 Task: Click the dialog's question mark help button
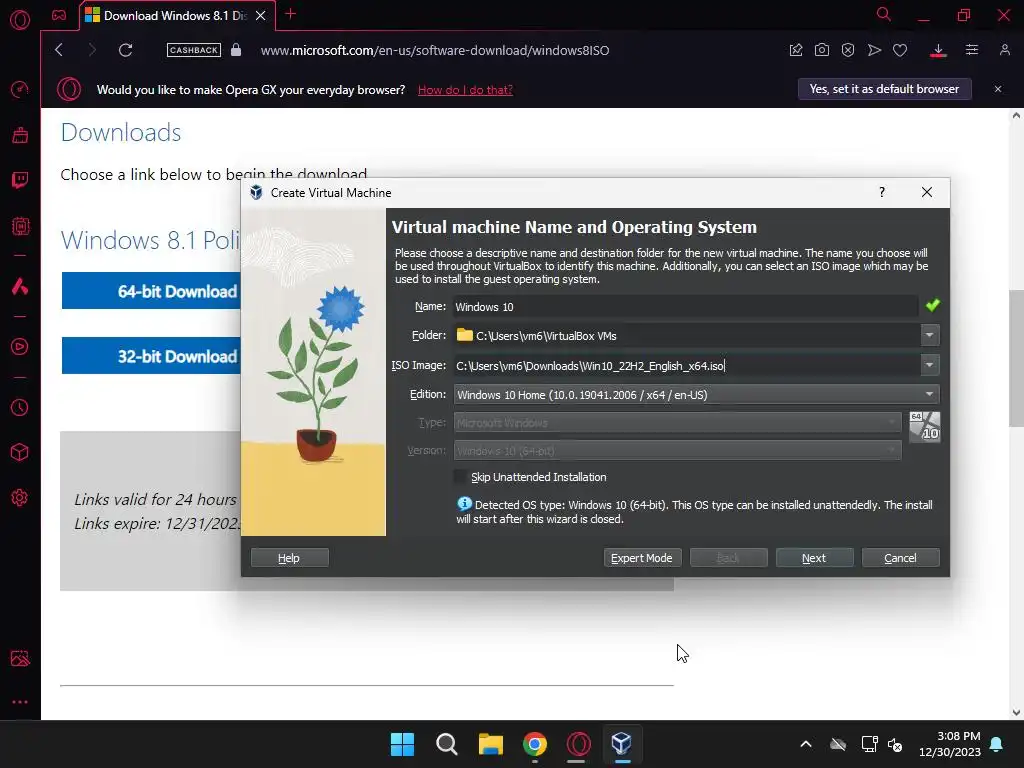tap(882, 192)
